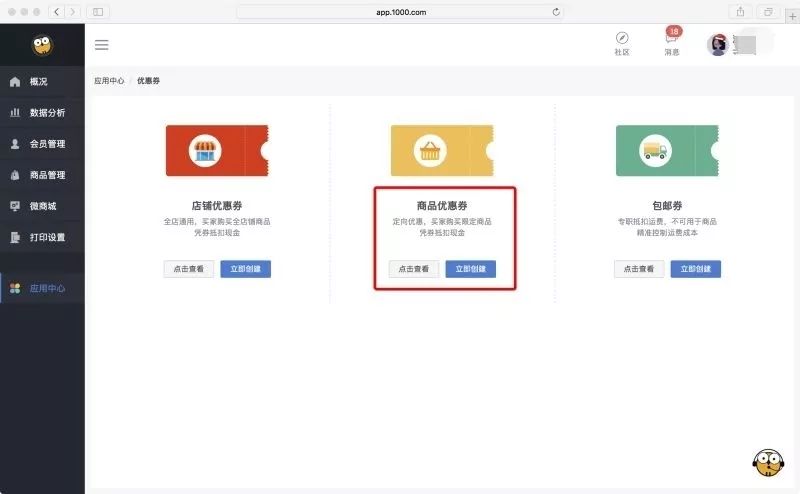Click the home icon beside 概况
Viewport: 800px width, 494px height.
(x=15, y=82)
